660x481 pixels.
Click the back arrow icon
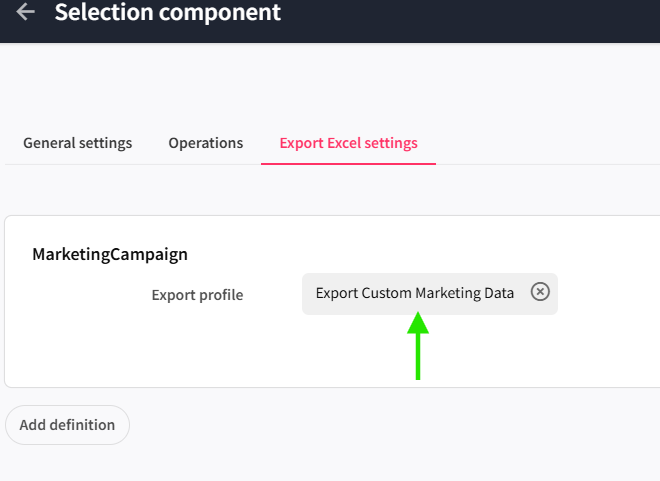26,13
